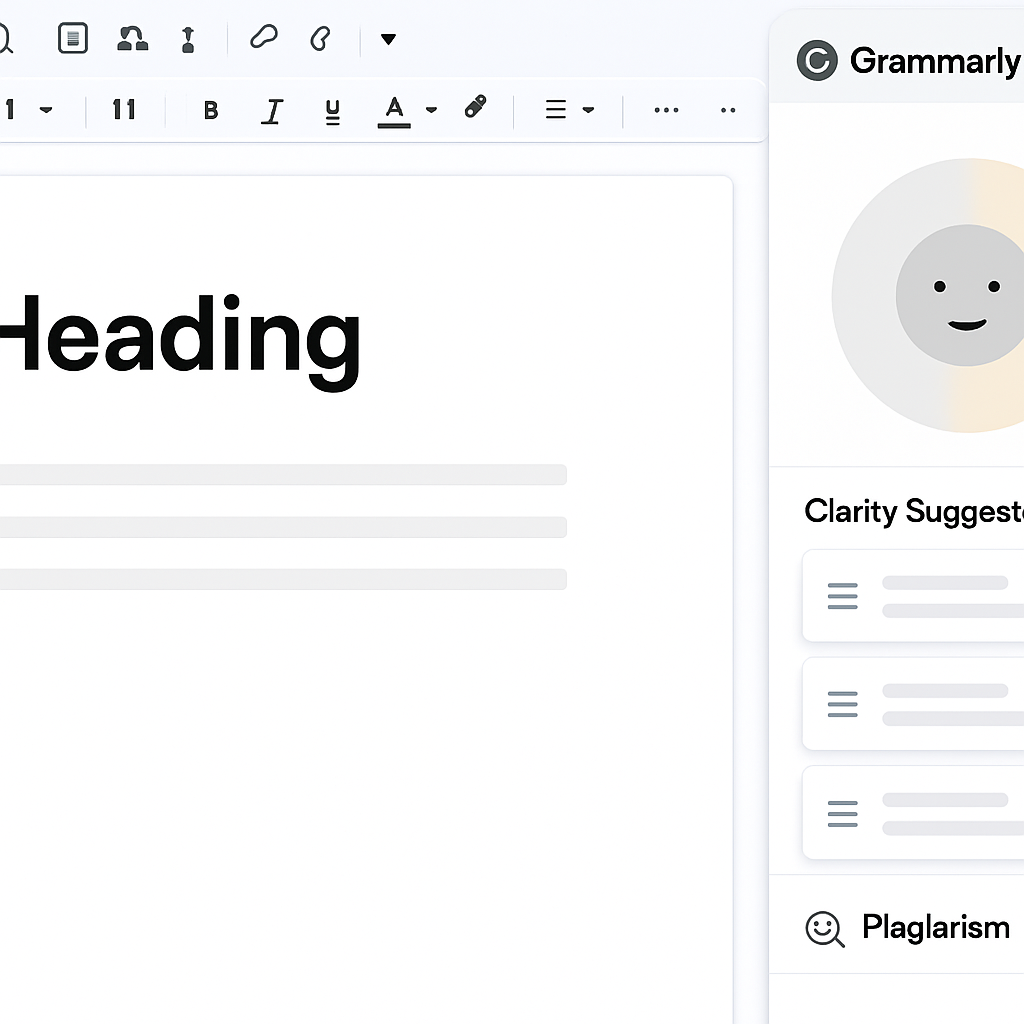Screen dimensions: 1024x1024
Task: Open the first clarity suggestion card
Action: coord(913,596)
